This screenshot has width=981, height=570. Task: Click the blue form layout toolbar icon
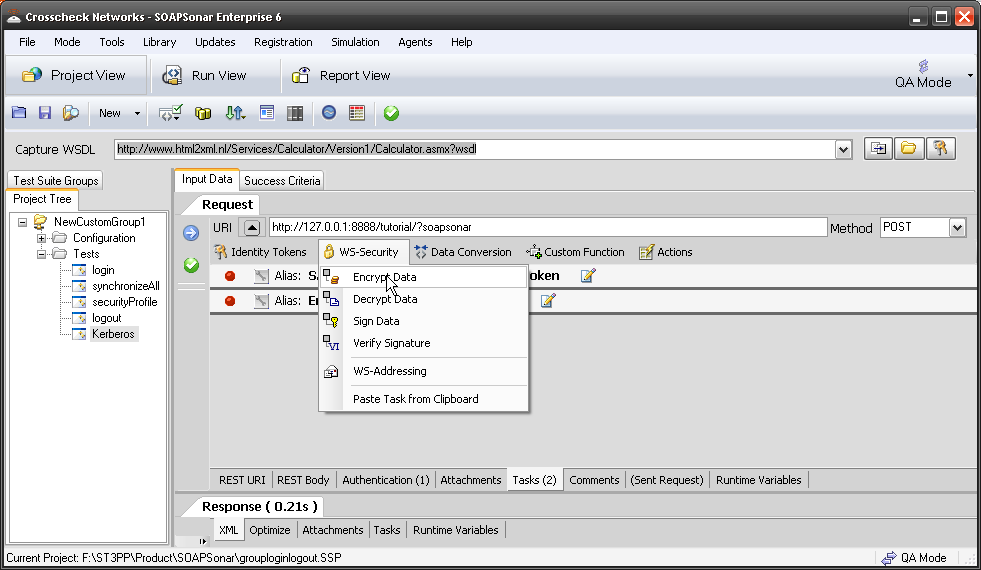pos(267,113)
